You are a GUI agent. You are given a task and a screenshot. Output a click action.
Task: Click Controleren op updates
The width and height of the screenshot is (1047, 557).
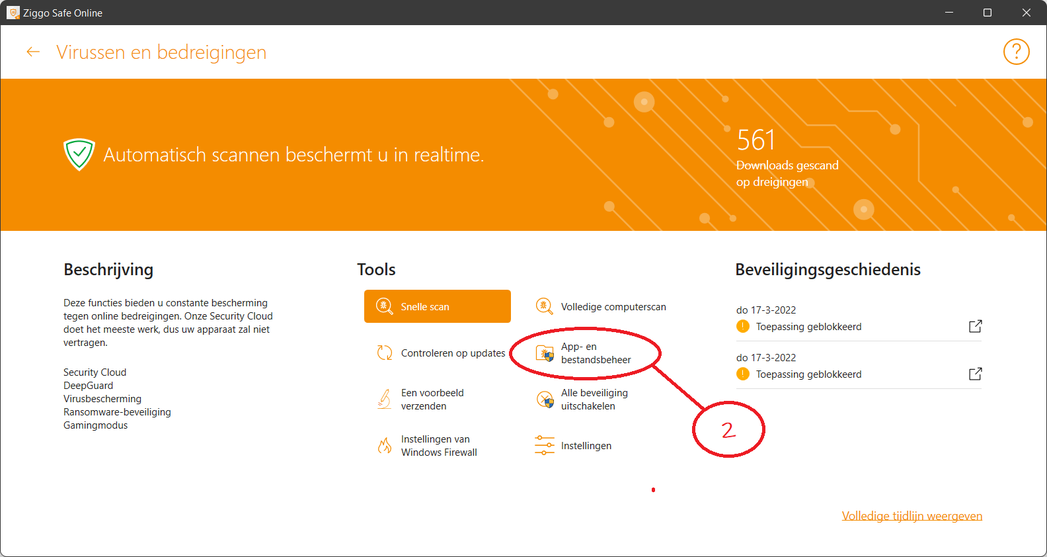tap(441, 353)
